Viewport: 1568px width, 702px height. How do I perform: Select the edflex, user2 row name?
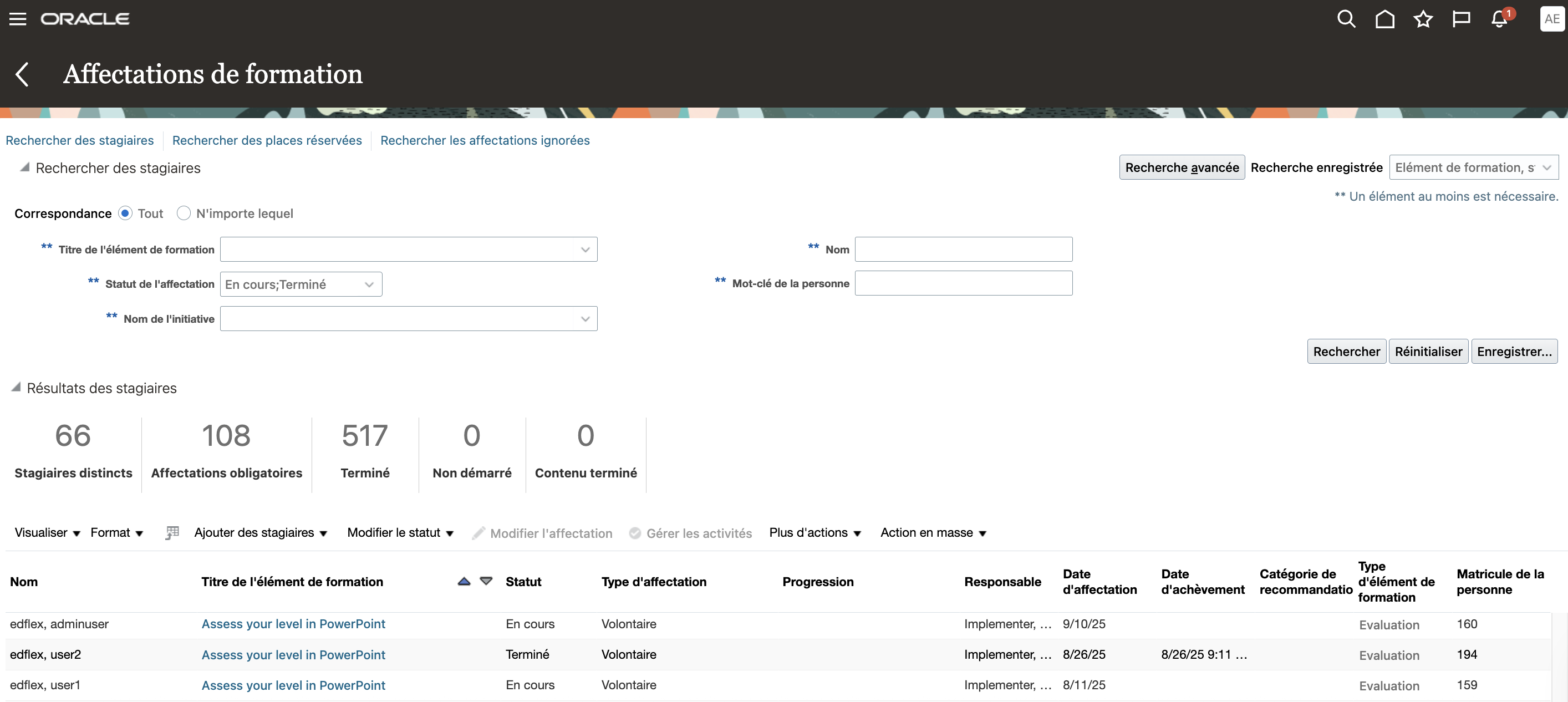(x=45, y=654)
